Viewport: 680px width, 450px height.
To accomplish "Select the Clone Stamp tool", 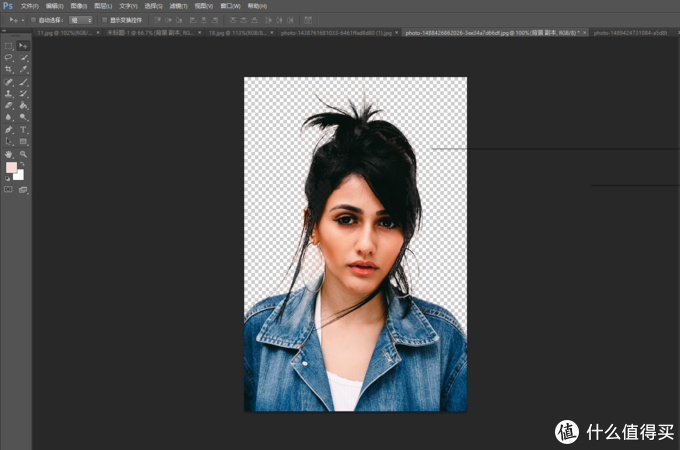I will [9, 93].
